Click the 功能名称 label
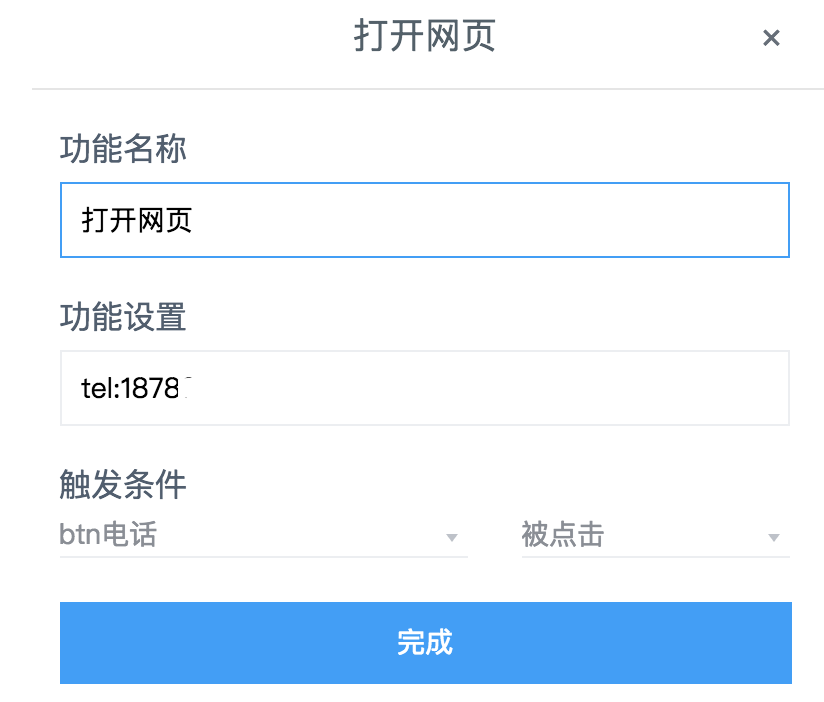Image resolution: width=824 pixels, height=702 pixels. [123, 150]
